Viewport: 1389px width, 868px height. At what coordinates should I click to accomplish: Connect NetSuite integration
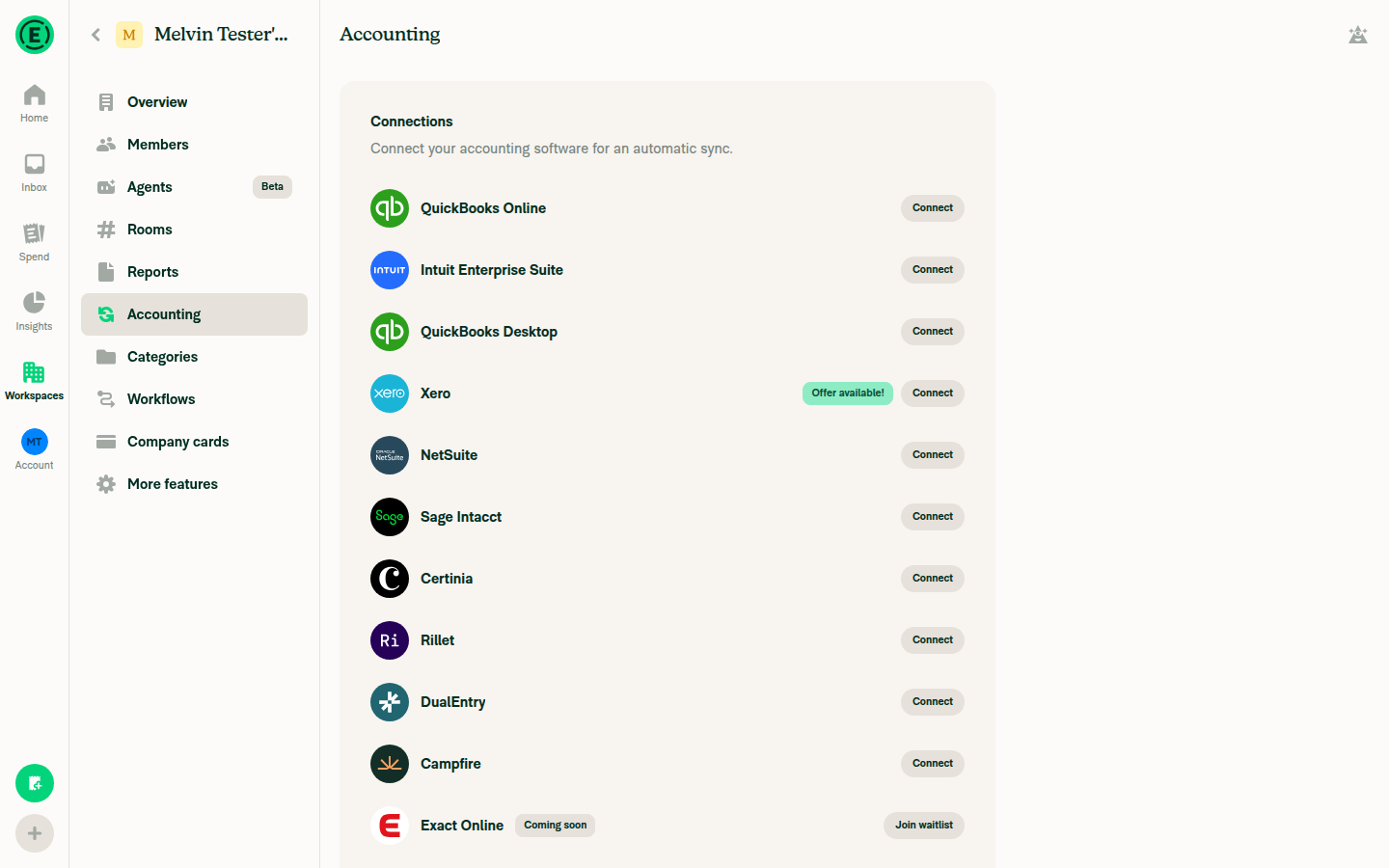(933, 455)
